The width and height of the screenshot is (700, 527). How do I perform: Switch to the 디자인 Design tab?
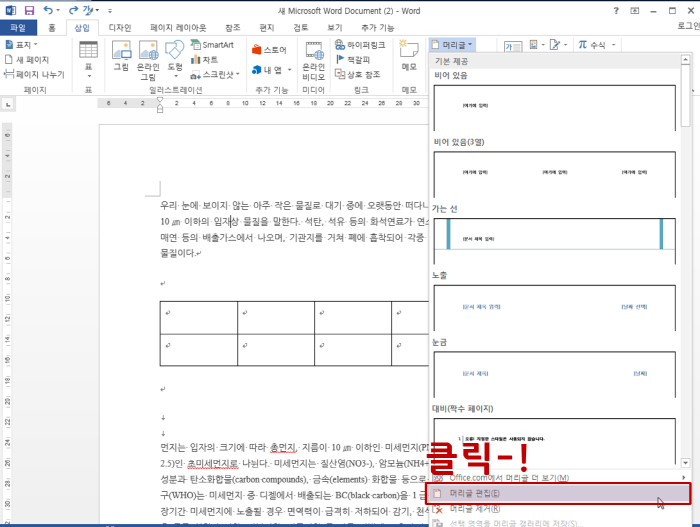tap(120, 28)
